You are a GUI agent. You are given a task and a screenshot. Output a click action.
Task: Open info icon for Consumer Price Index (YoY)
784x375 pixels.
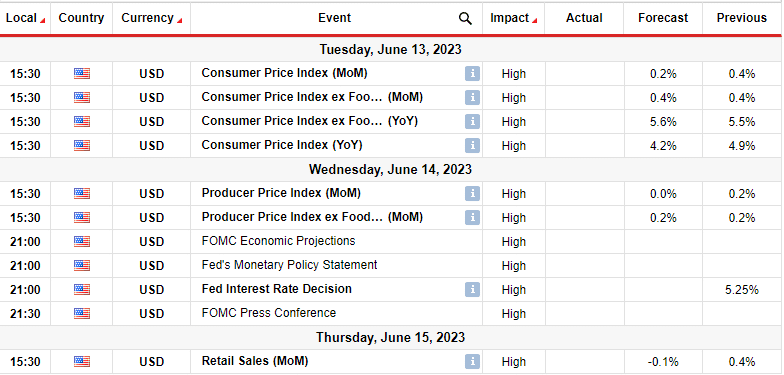click(x=472, y=146)
